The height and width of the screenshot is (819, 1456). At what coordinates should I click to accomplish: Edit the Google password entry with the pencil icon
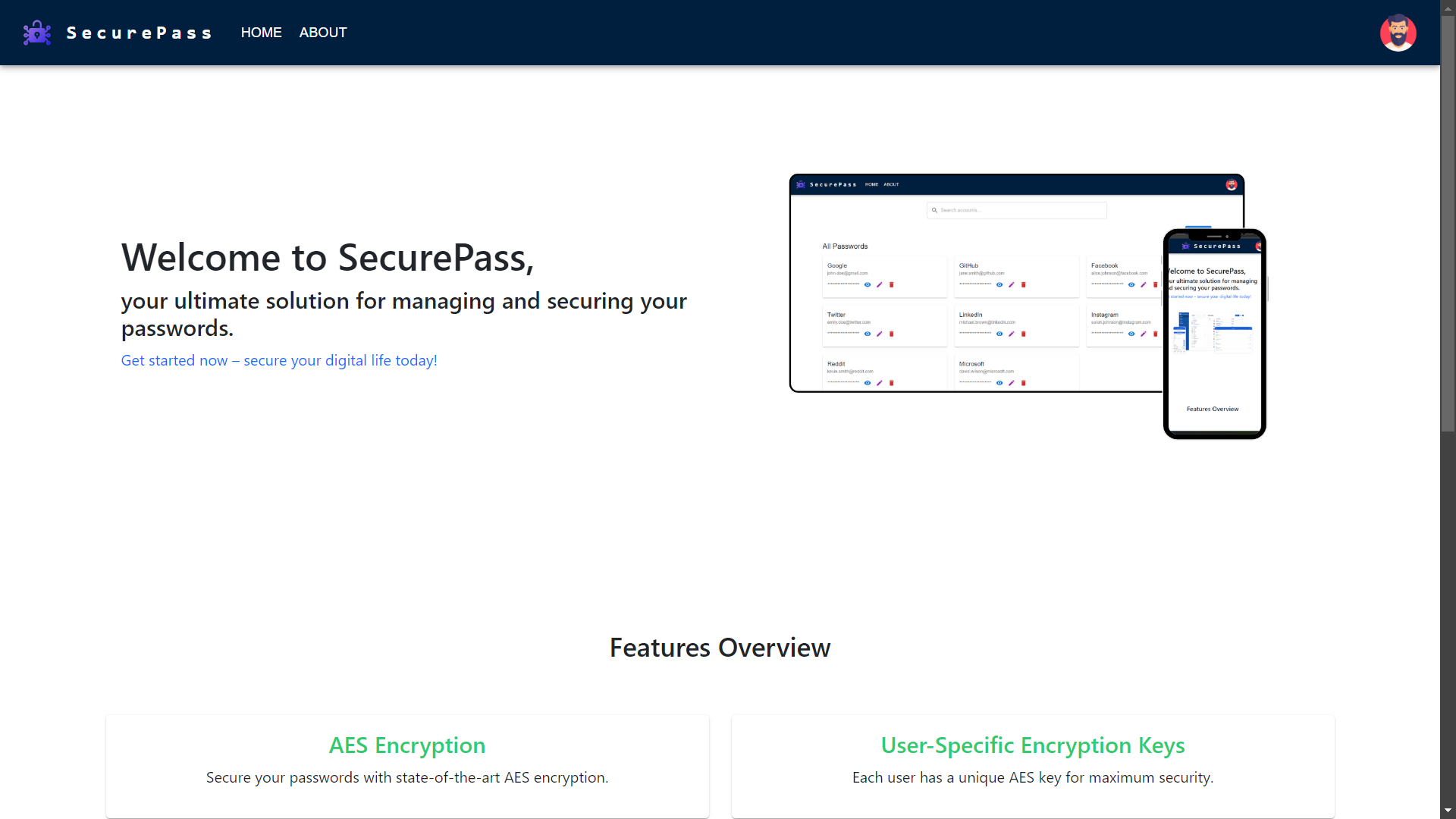pos(880,284)
